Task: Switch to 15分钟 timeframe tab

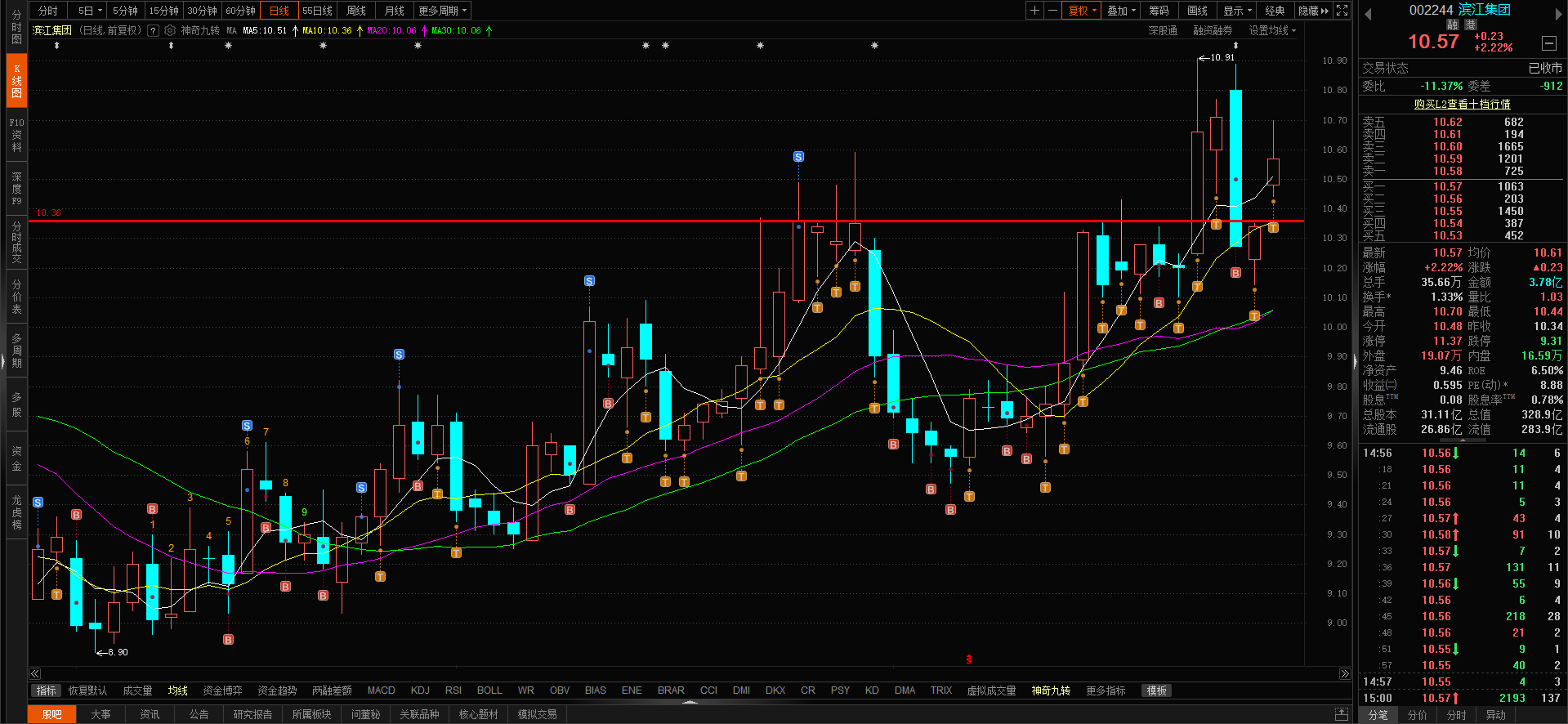Action: click(x=163, y=11)
